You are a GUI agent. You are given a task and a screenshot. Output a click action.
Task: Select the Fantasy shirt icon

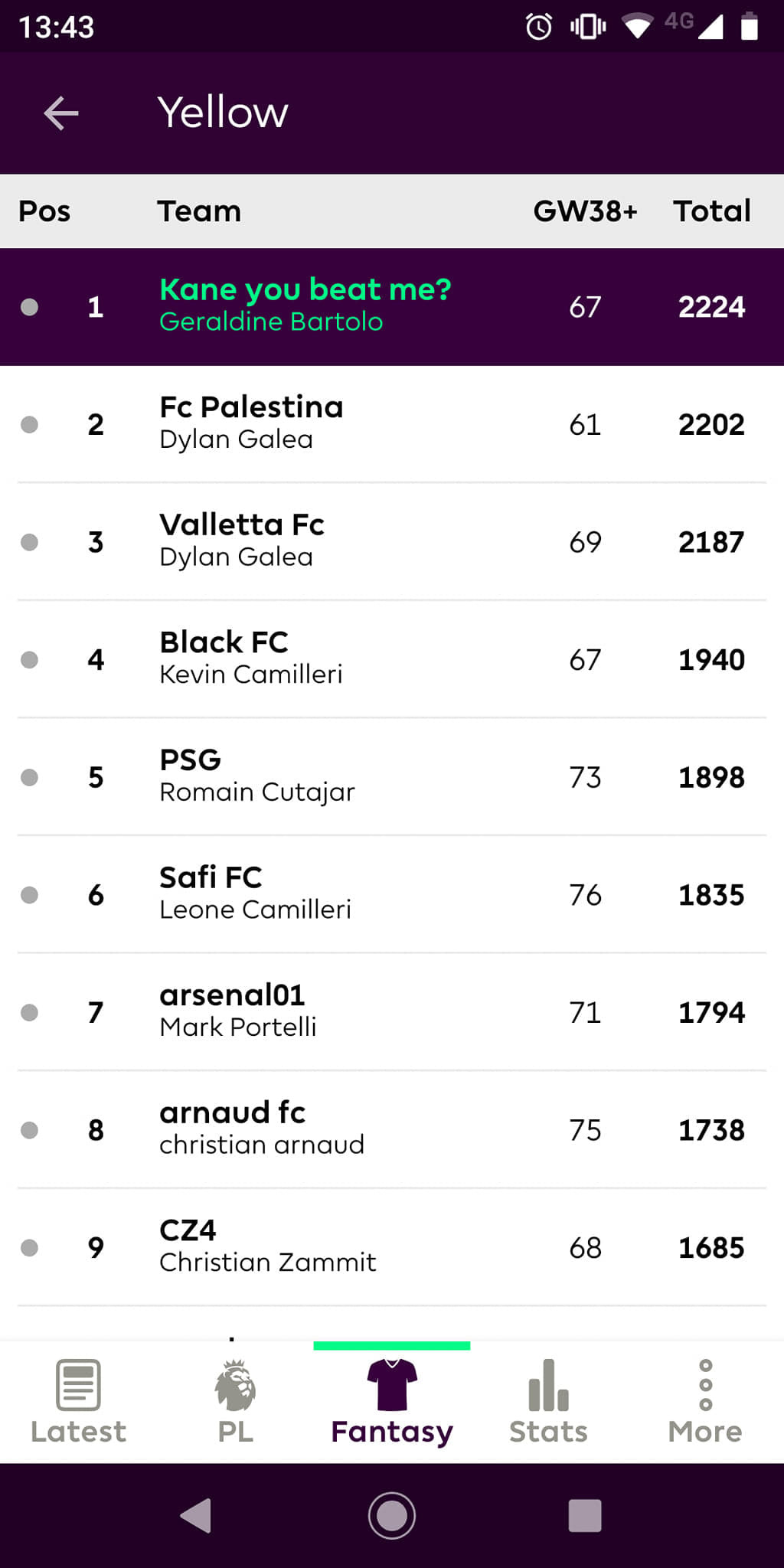tap(392, 1384)
